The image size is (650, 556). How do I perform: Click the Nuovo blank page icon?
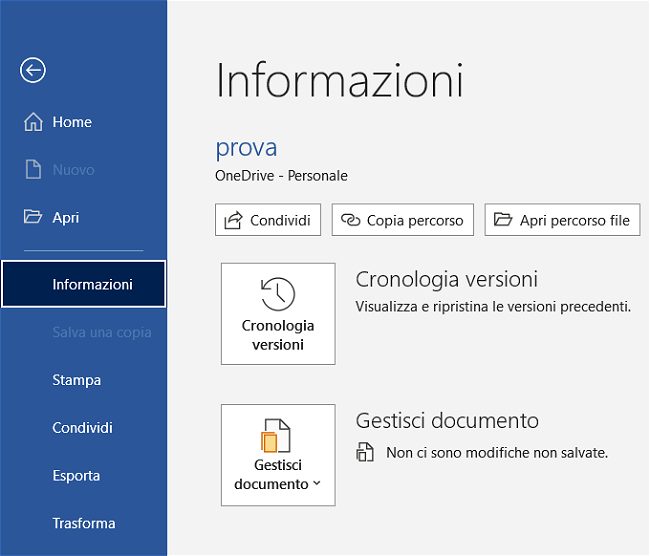(x=33, y=170)
